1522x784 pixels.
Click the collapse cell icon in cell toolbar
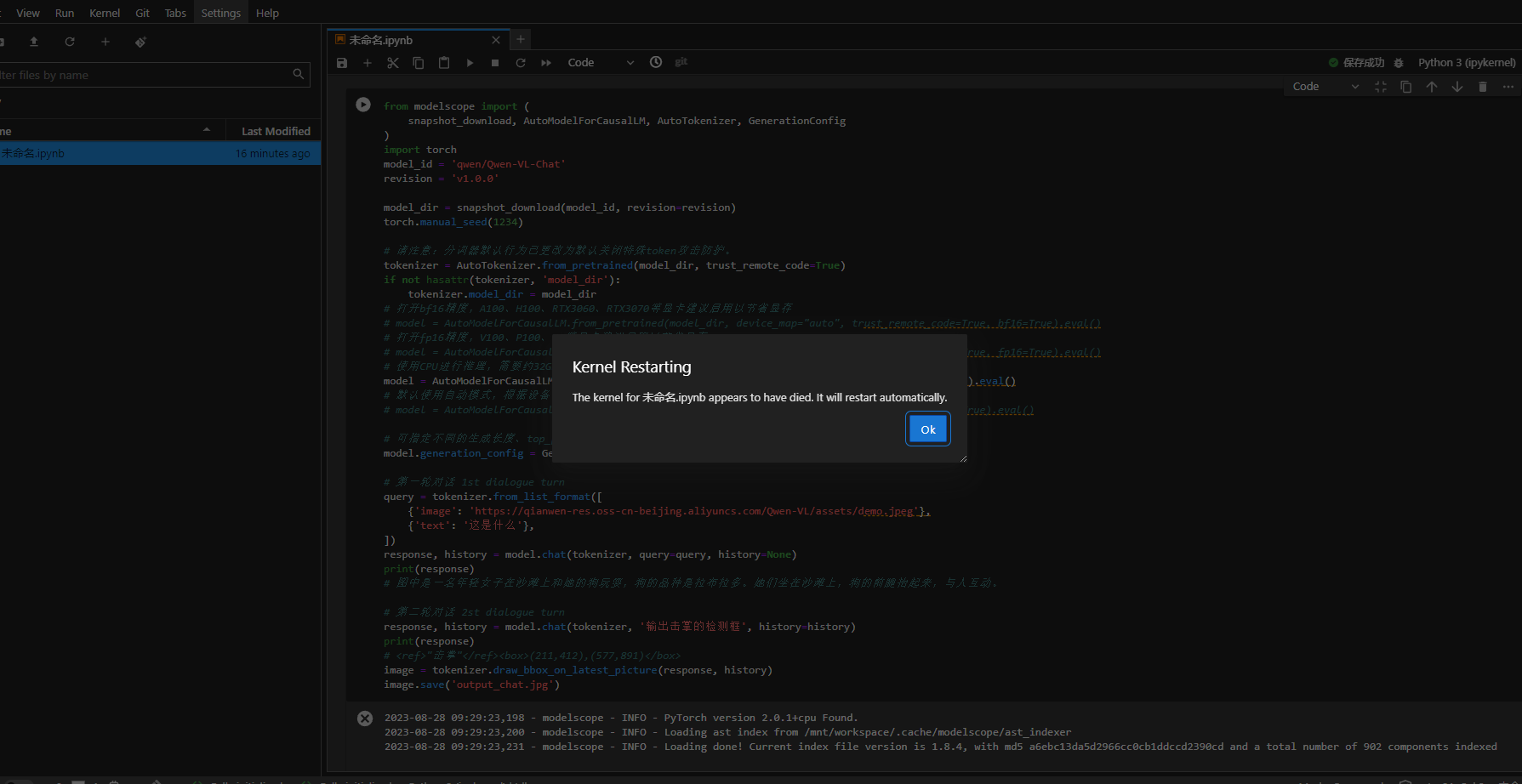click(1381, 87)
